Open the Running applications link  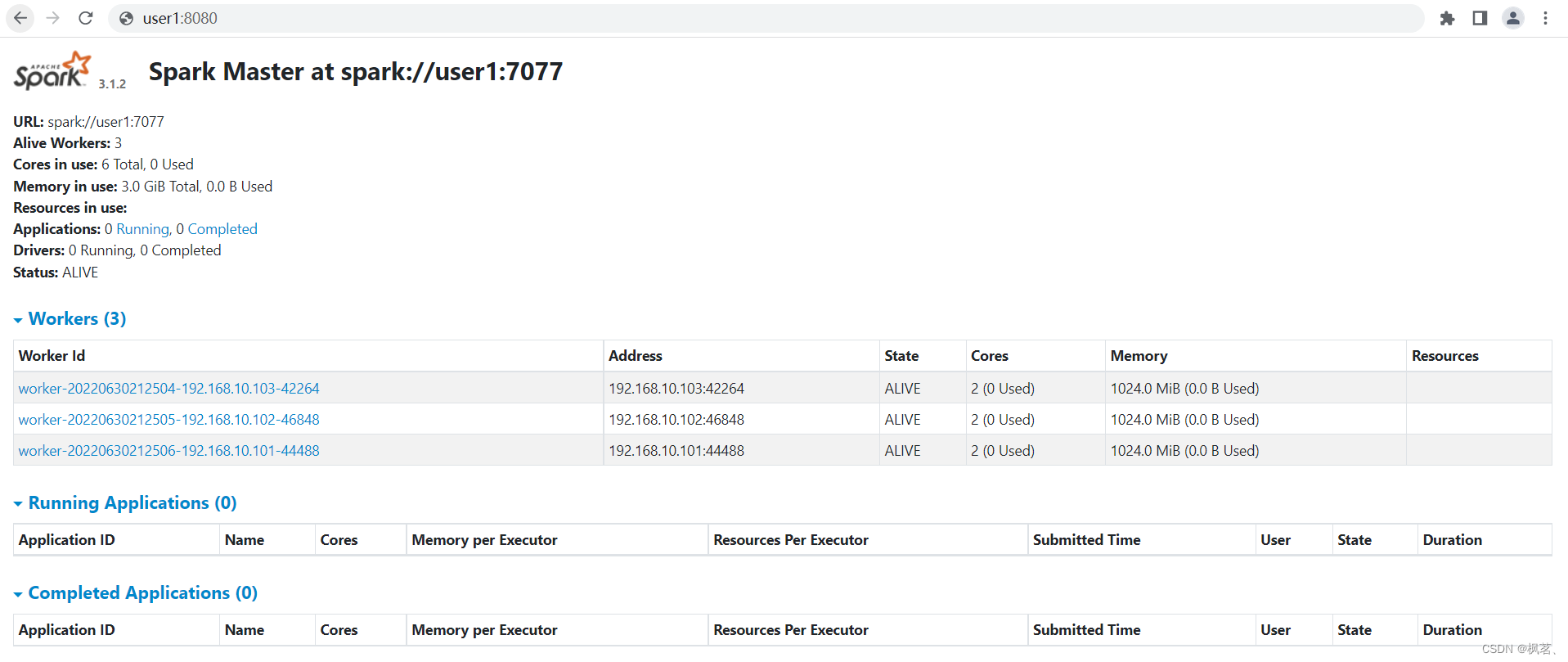(142, 229)
